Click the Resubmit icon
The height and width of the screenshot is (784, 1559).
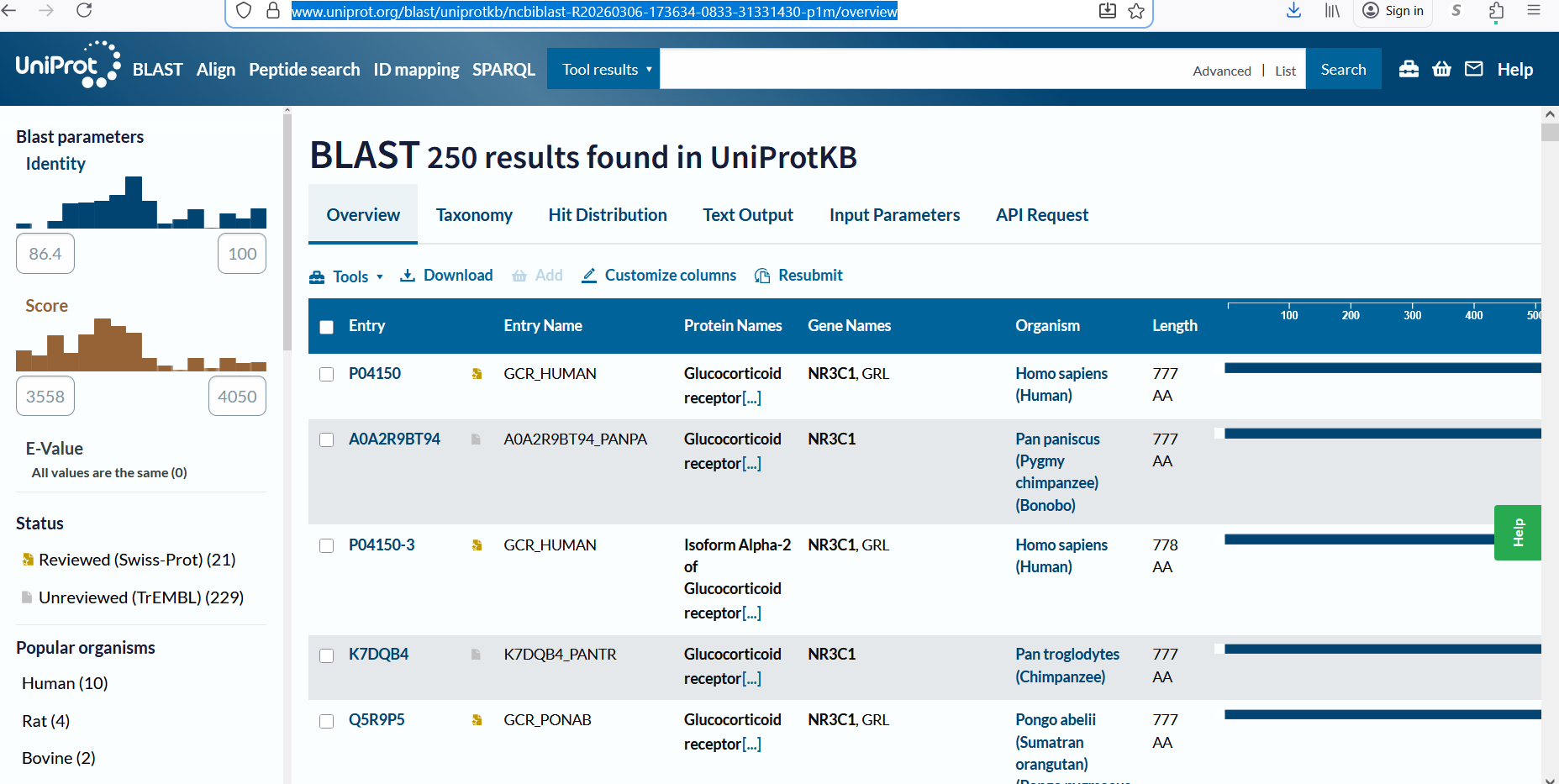point(762,276)
